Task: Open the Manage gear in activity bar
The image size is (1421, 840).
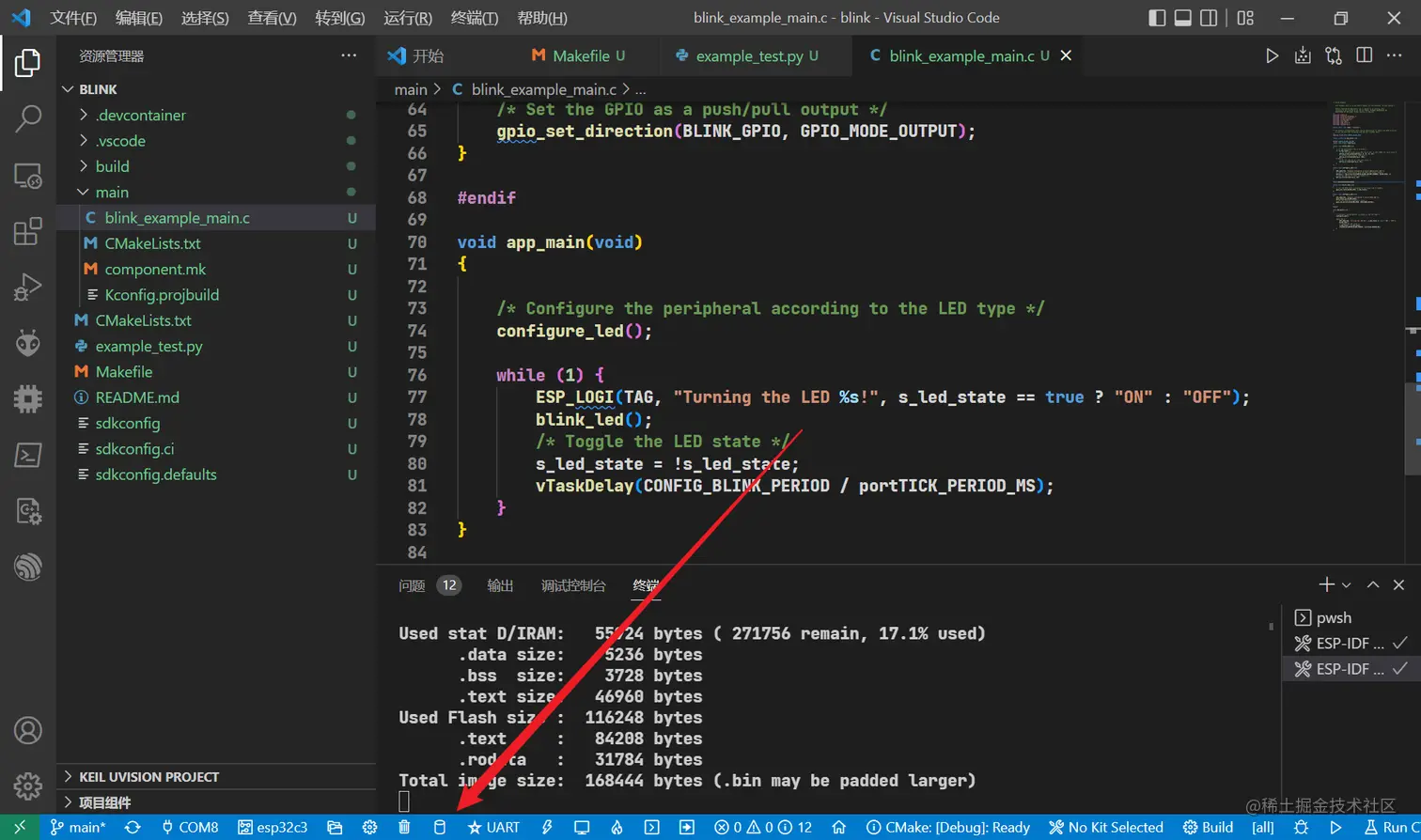Action: click(28, 786)
